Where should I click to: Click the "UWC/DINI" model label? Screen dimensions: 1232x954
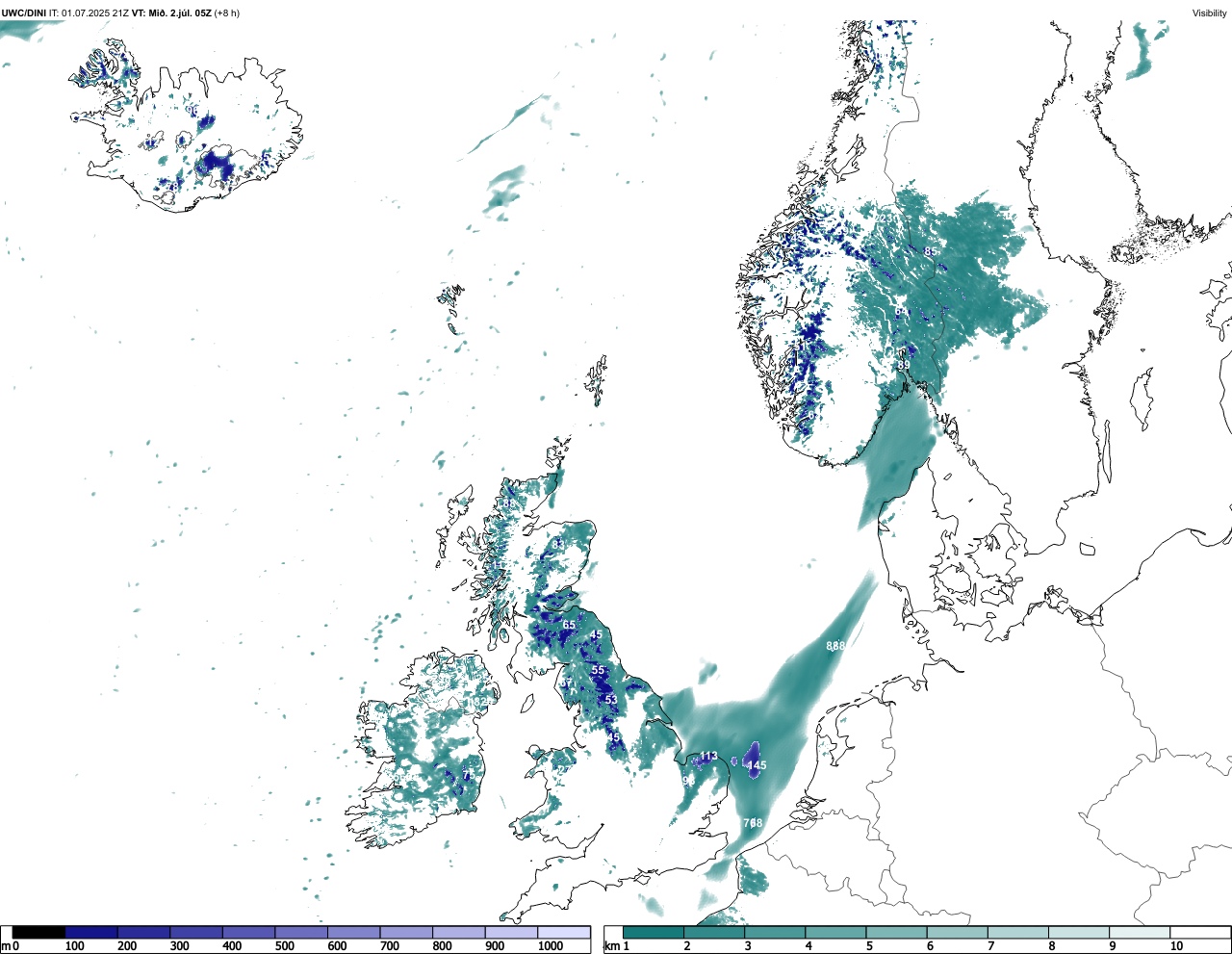click(x=24, y=13)
